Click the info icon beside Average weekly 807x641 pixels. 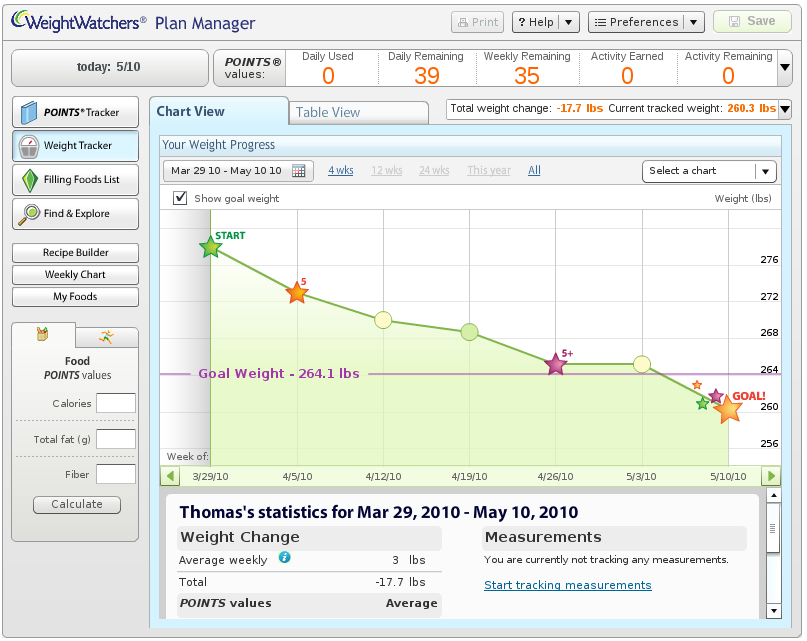pyautogui.click(x=285, y=557)
